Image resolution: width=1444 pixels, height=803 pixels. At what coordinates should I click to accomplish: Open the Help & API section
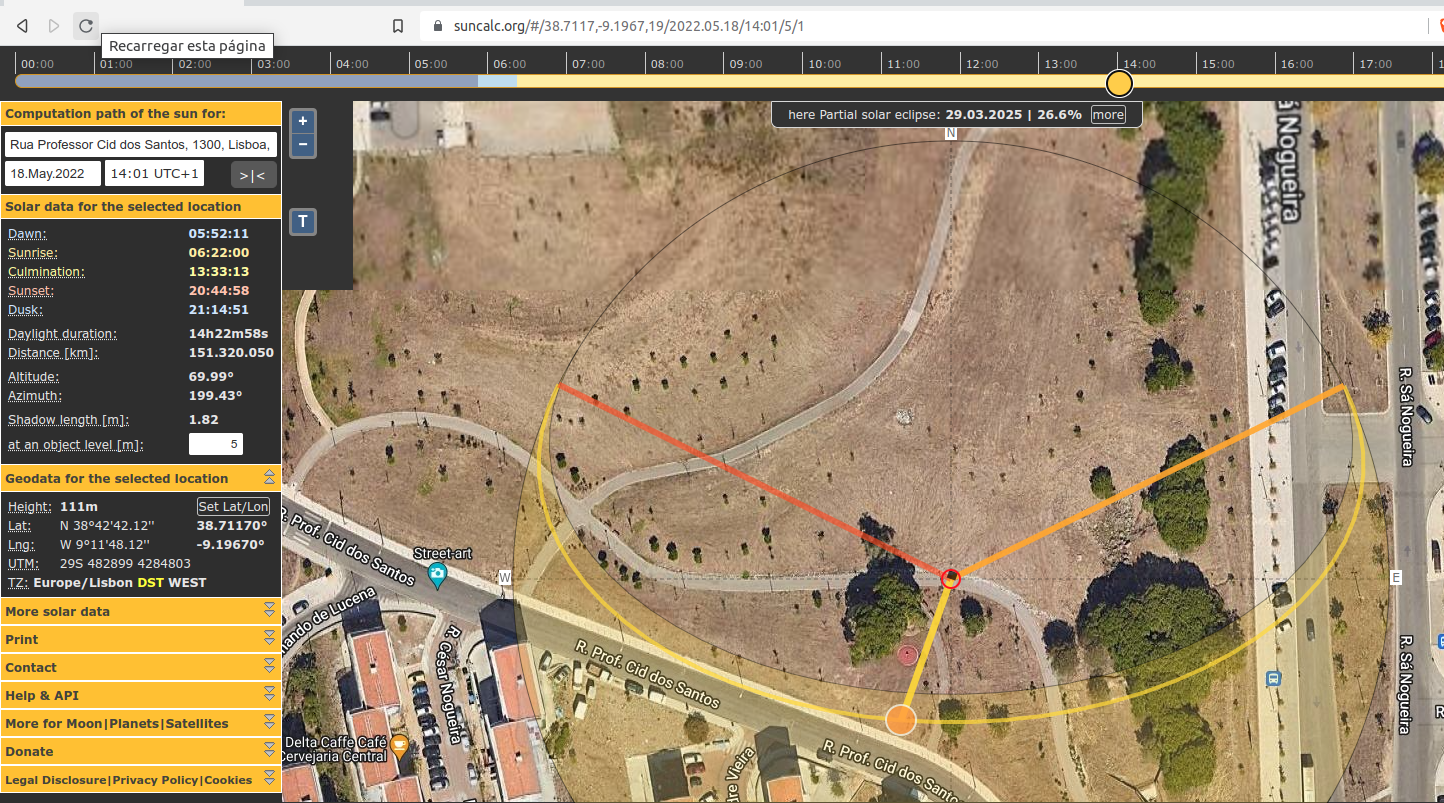click(x=140, y=695)
